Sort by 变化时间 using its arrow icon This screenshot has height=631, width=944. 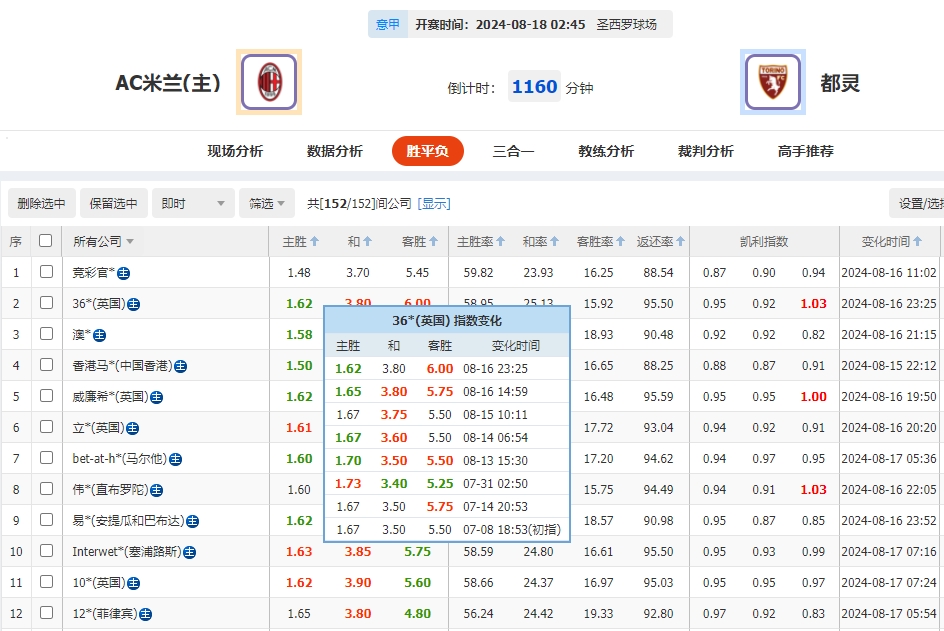[x=919, y=240]
